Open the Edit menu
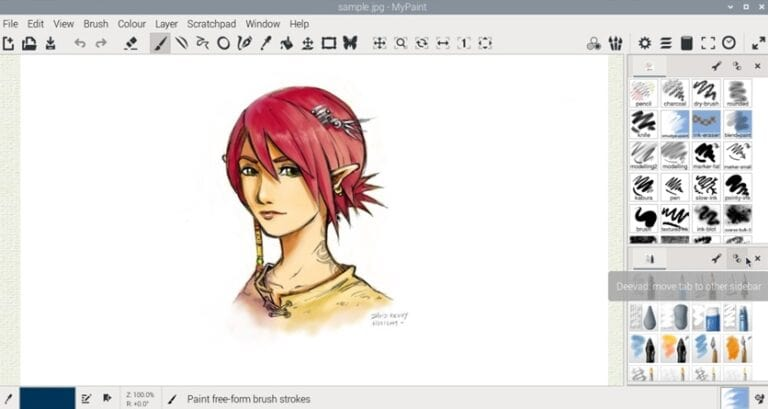 tap(35, 24)
